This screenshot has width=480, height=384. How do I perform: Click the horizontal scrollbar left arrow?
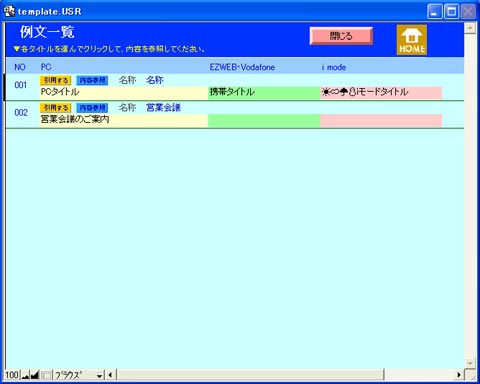(110, 375)
